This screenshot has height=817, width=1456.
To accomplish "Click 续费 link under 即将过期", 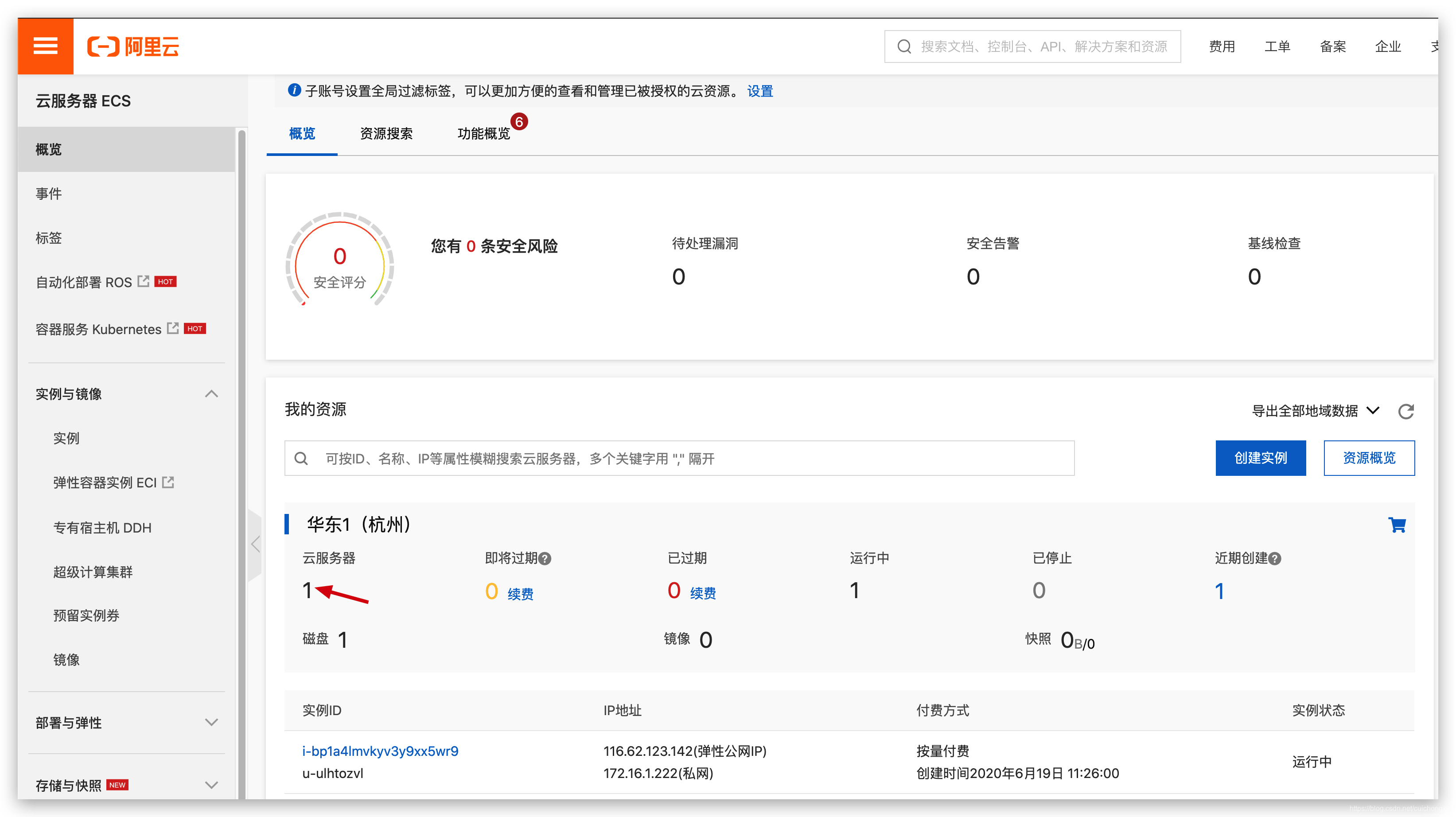I will pos(520,594).
